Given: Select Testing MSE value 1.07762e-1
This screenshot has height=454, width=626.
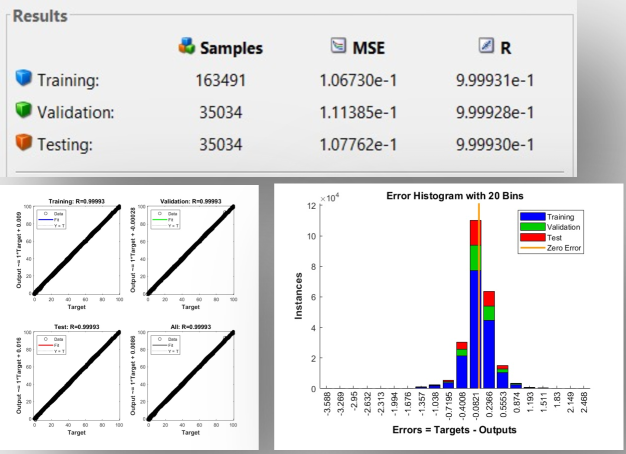Looking at the screenshot, I should [x=358, y=145].
